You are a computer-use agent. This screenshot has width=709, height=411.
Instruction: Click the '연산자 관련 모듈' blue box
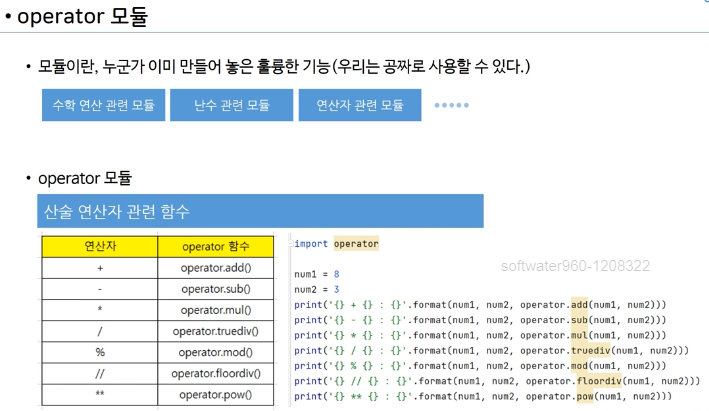point(360,105)
